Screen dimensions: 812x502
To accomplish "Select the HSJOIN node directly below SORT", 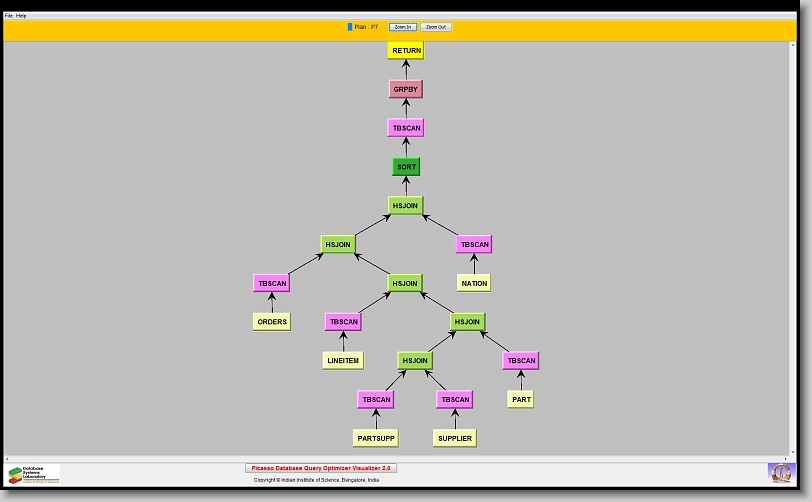I will pyautogui.click(x=406, y=205).
